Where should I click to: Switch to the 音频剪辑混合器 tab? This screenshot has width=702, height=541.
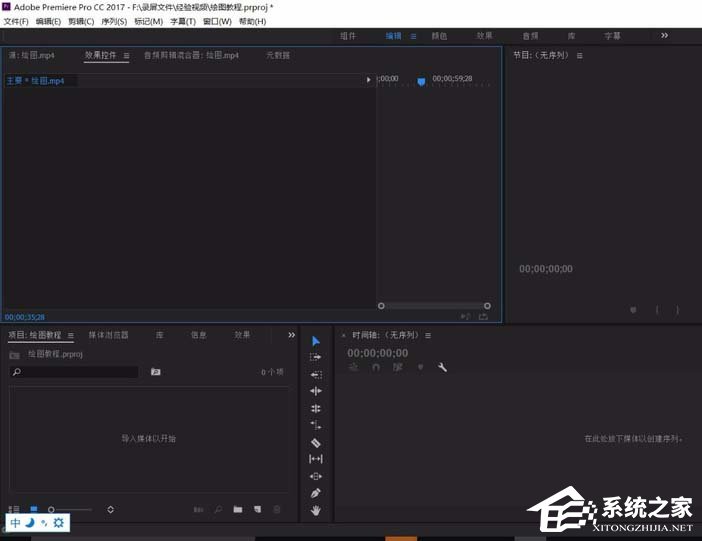tap(191, 56)
